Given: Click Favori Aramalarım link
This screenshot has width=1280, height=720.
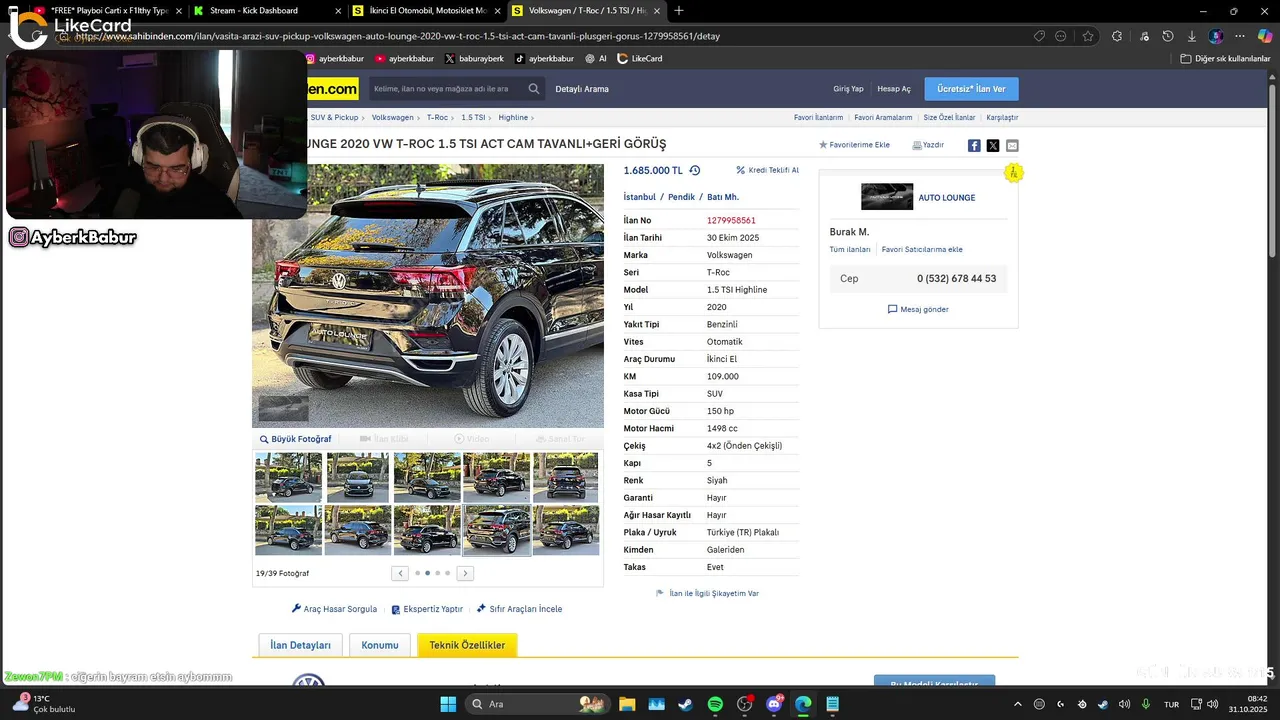Looking at the screenshot, I should pos(883,118).
